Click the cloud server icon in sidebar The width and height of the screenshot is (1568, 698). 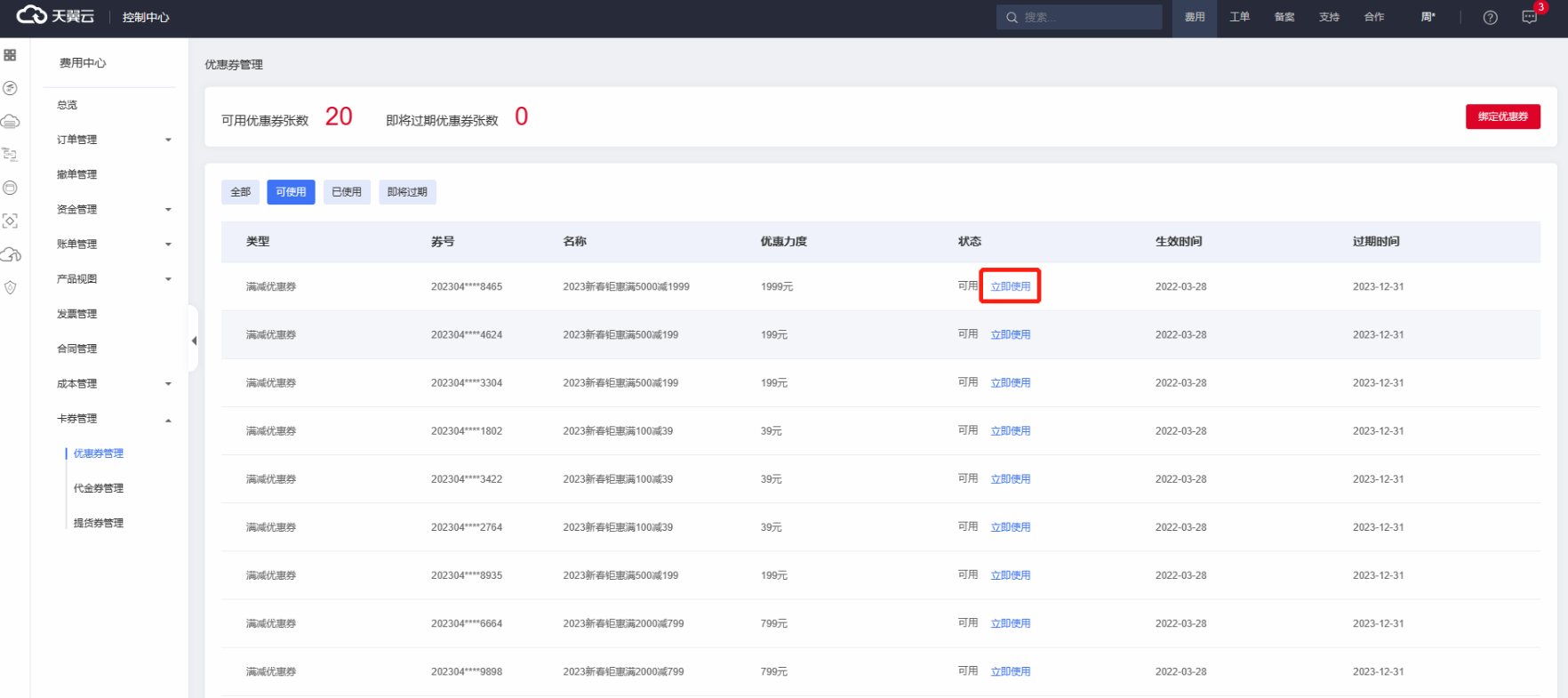click(x=11, y=121)
